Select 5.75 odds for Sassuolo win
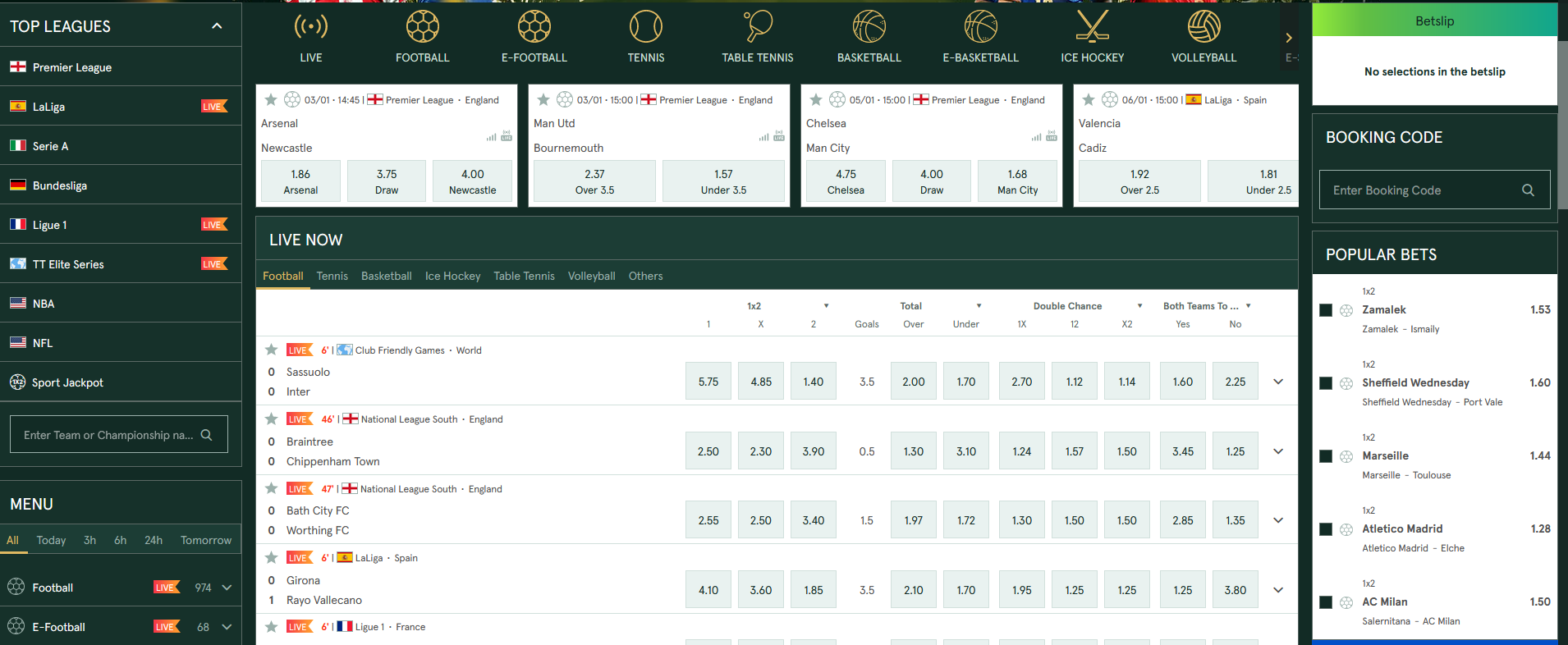 [x=708, y=382]
